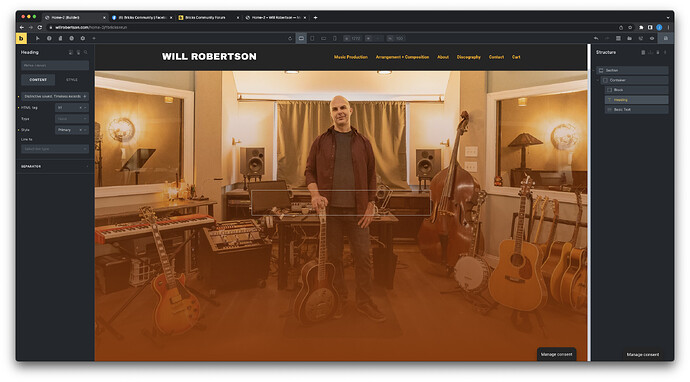
Task: Switch to the Home-2 (Builder) browser tab
Action: click(x=75, y=18)
